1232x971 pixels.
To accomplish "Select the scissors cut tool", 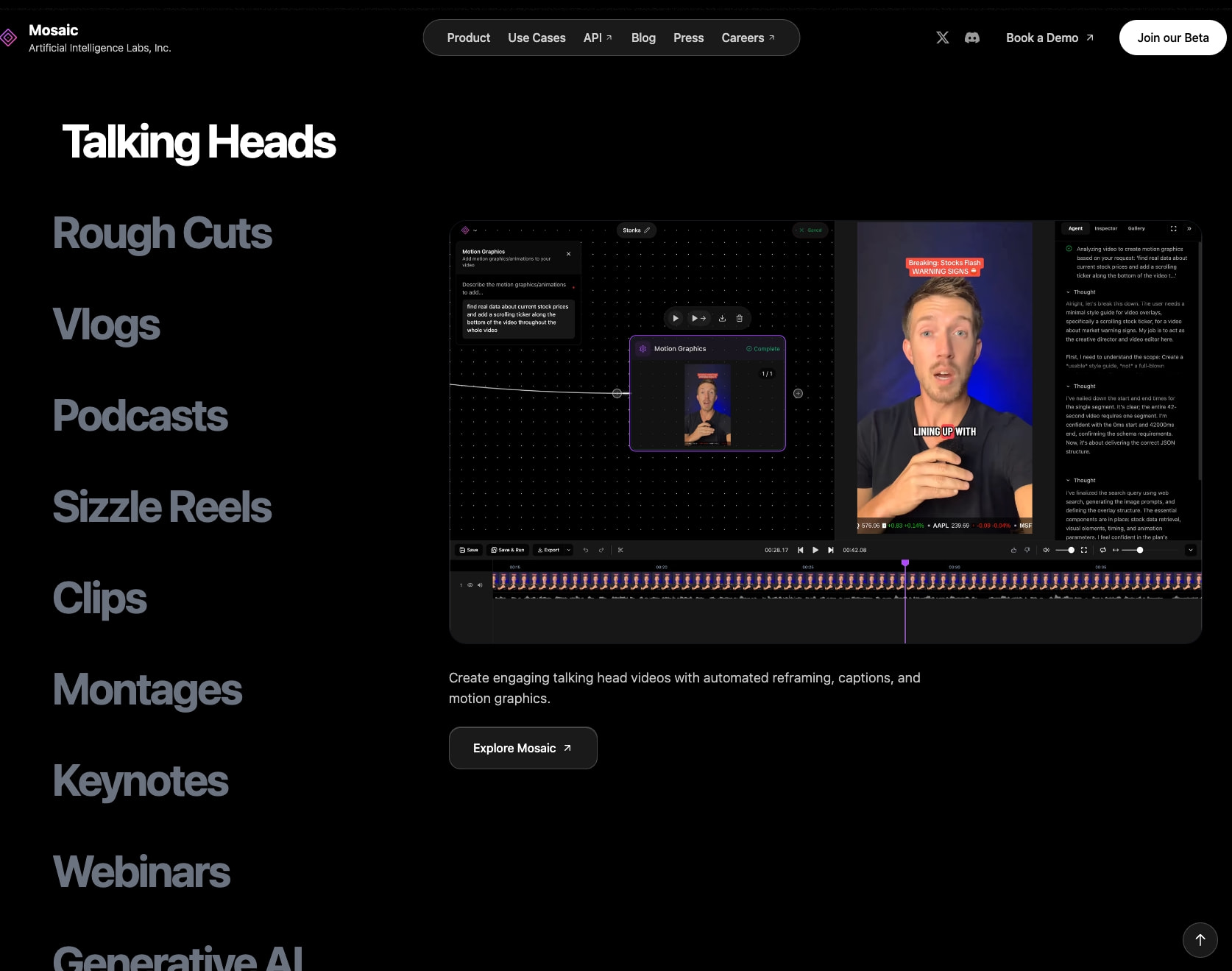I will tap(620, 550).
